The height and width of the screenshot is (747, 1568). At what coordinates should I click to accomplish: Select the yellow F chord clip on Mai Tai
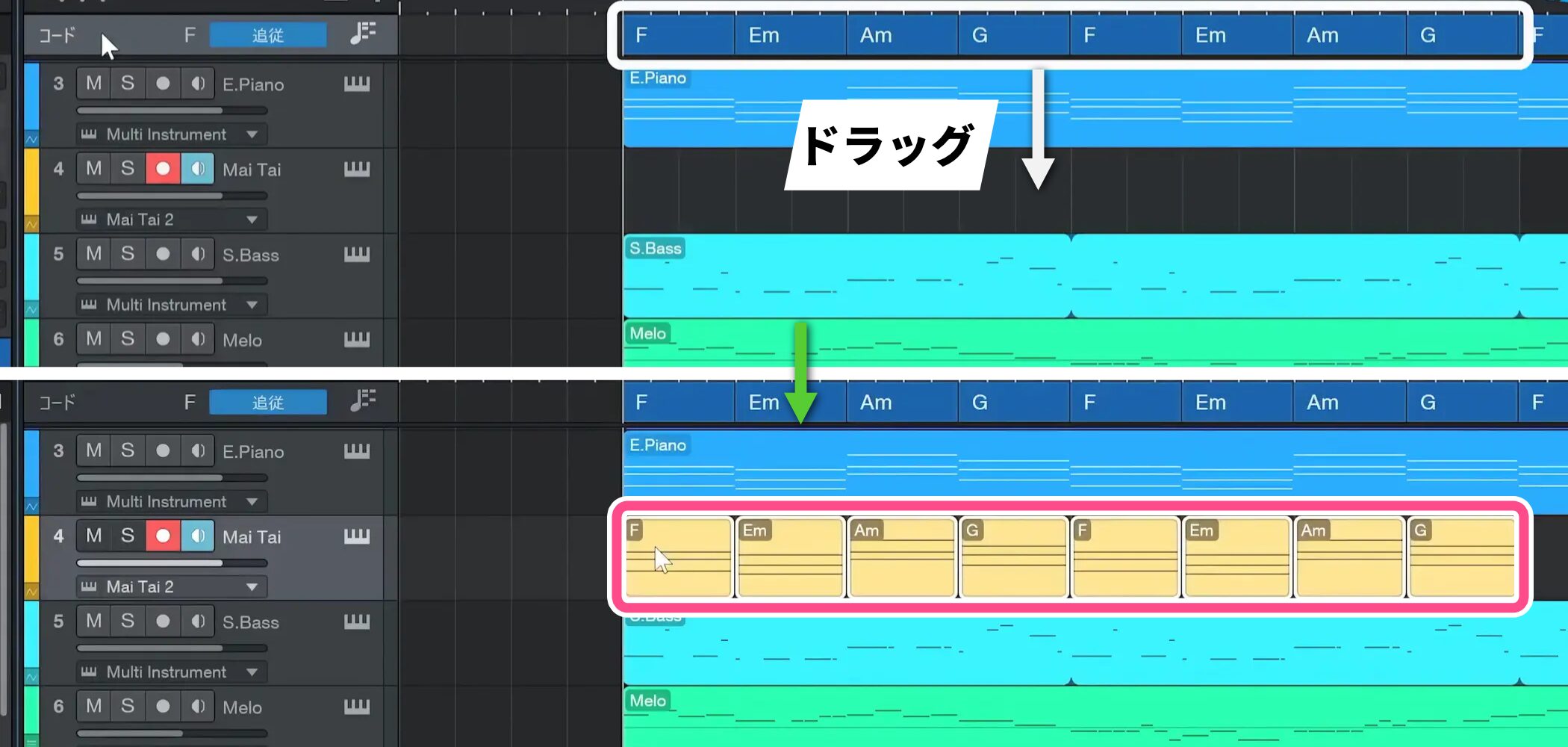coord(678,558)
